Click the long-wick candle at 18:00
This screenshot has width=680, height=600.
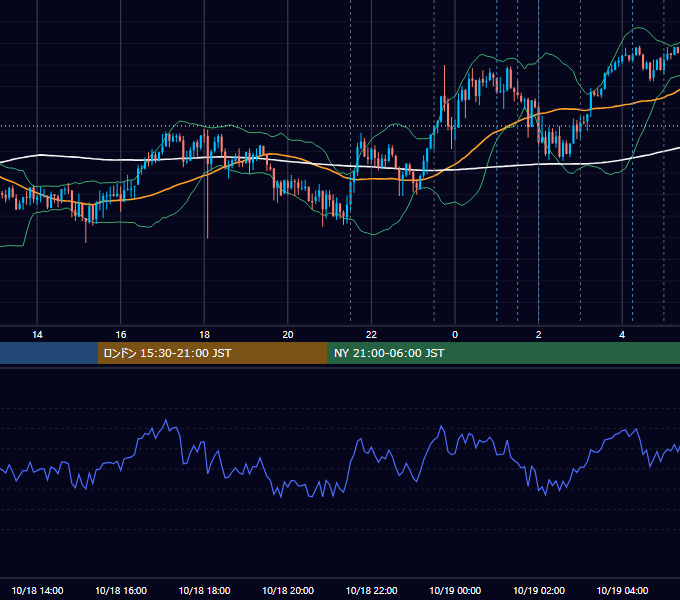click(207, 182)
